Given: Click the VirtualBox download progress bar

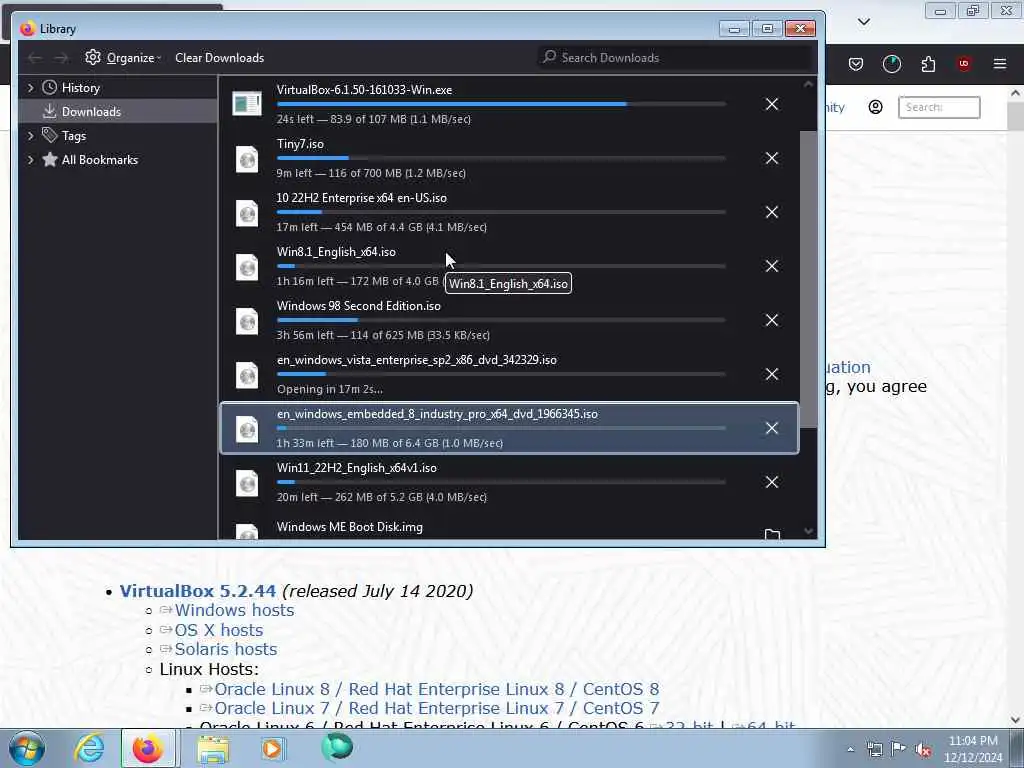Looking at the screenshot, I should [501, 104].
